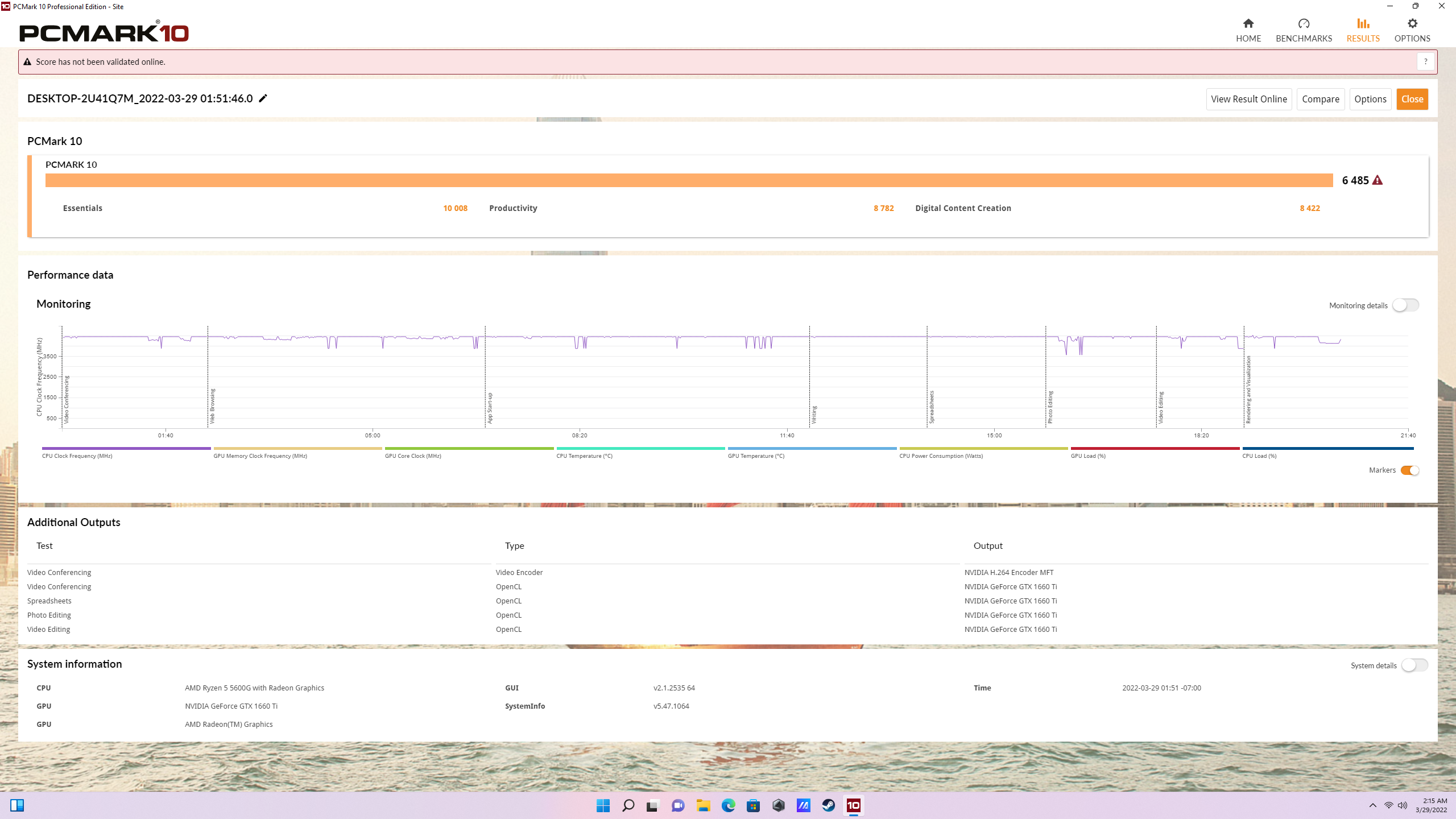The height and width of the screenshot is (819, 1456).
Task: Click the PCMark 10 logo
Action: (104, 32)
